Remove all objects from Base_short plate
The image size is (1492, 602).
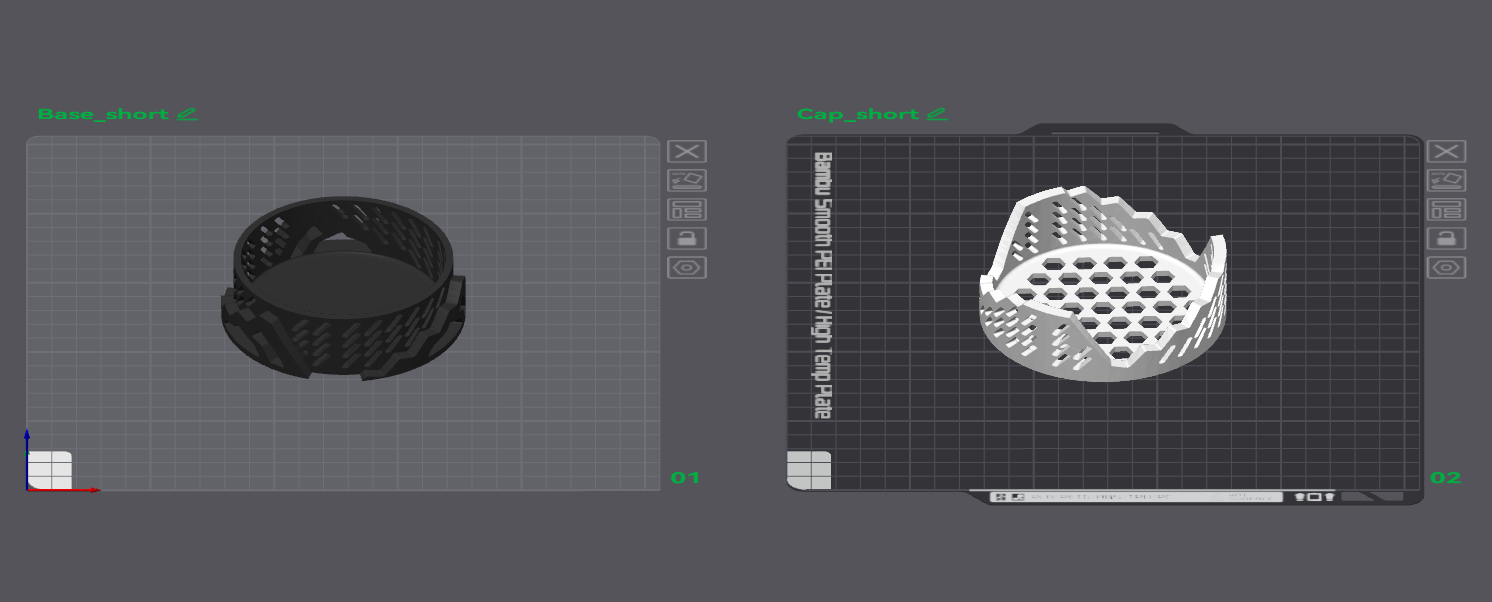tap(687, 151)
